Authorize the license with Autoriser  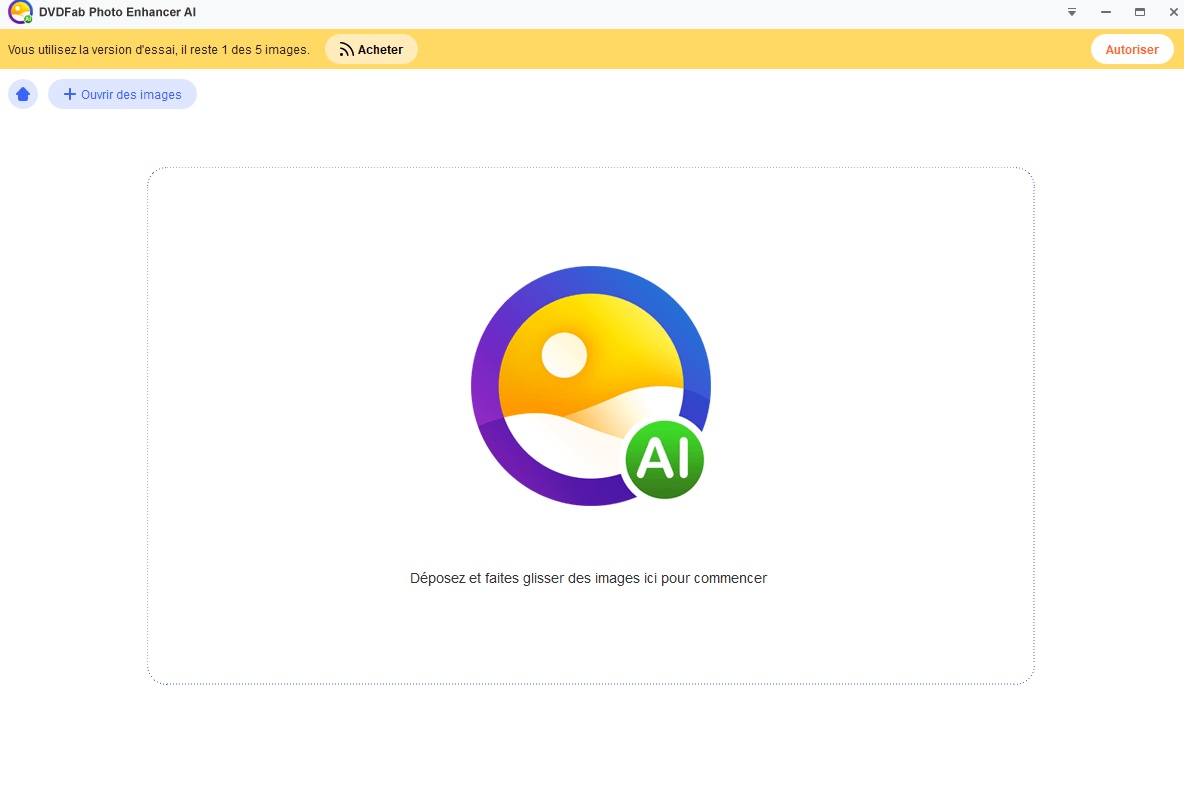pyautogui.click(x=1131, y=50)
